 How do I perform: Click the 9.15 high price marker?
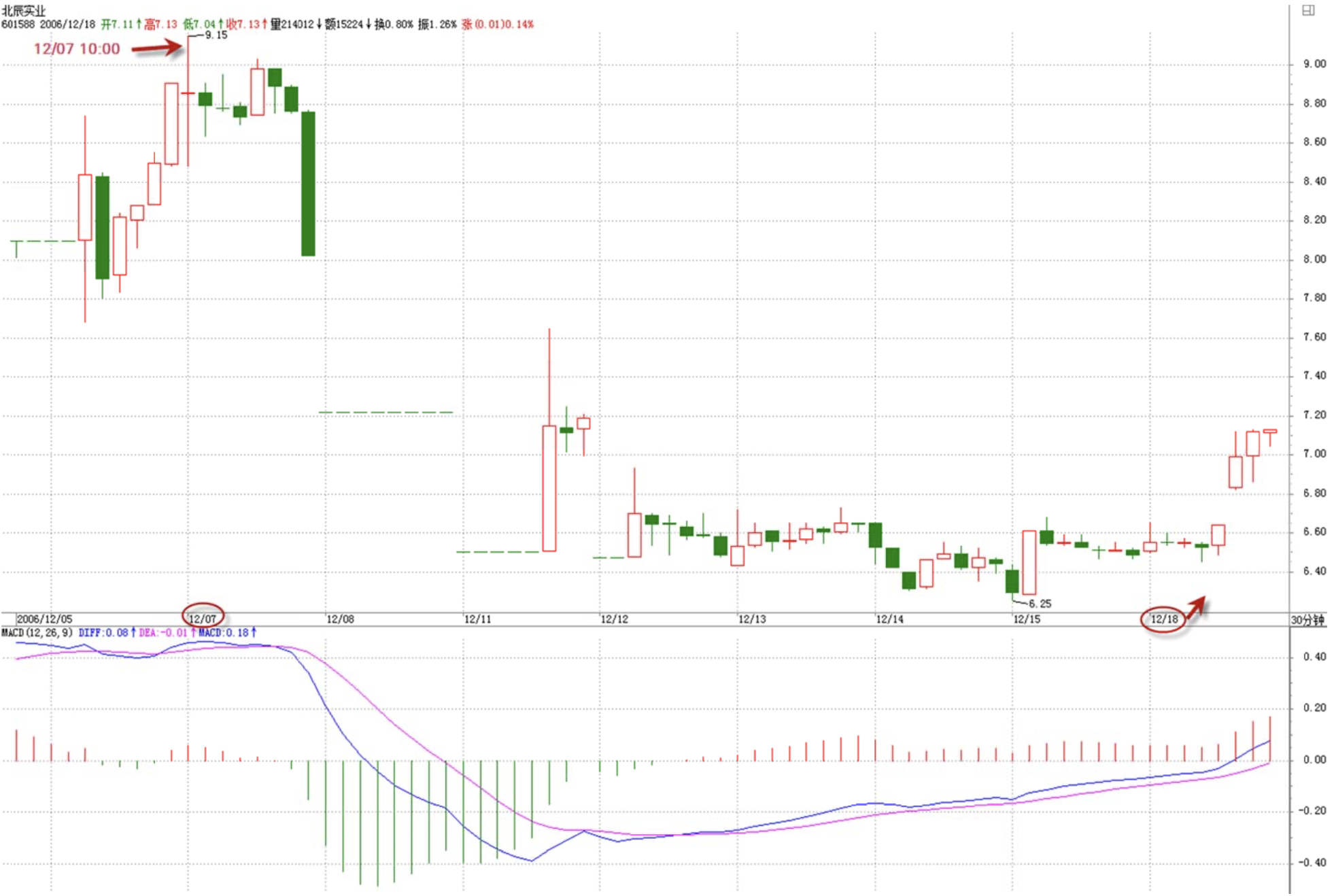pos(216,35)
